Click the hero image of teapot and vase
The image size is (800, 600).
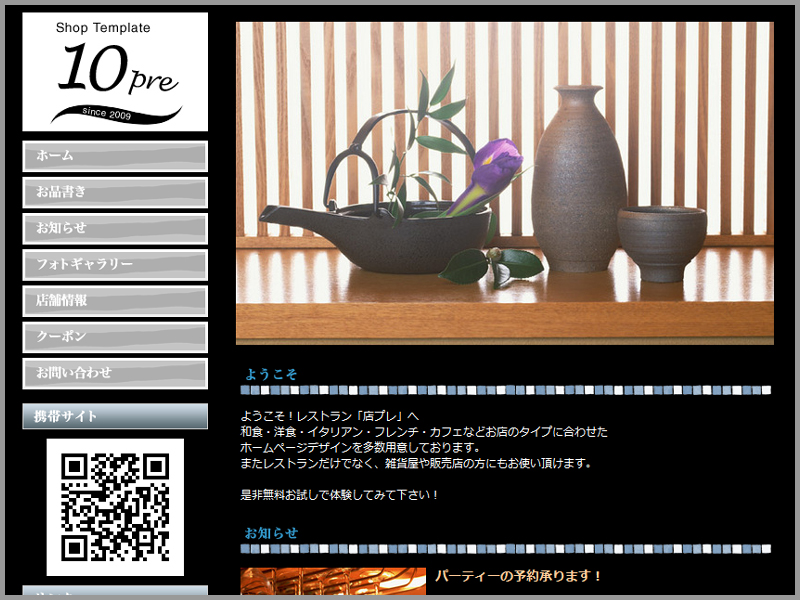point(504,183)
